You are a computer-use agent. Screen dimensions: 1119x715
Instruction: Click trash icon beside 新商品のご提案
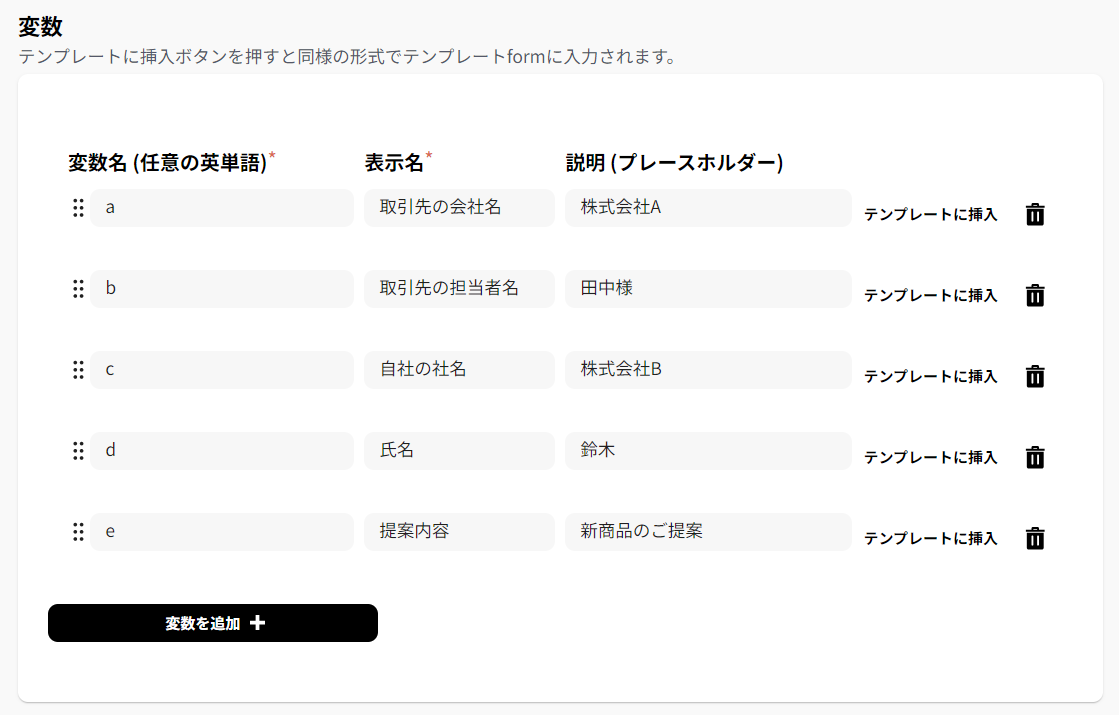1035,538
